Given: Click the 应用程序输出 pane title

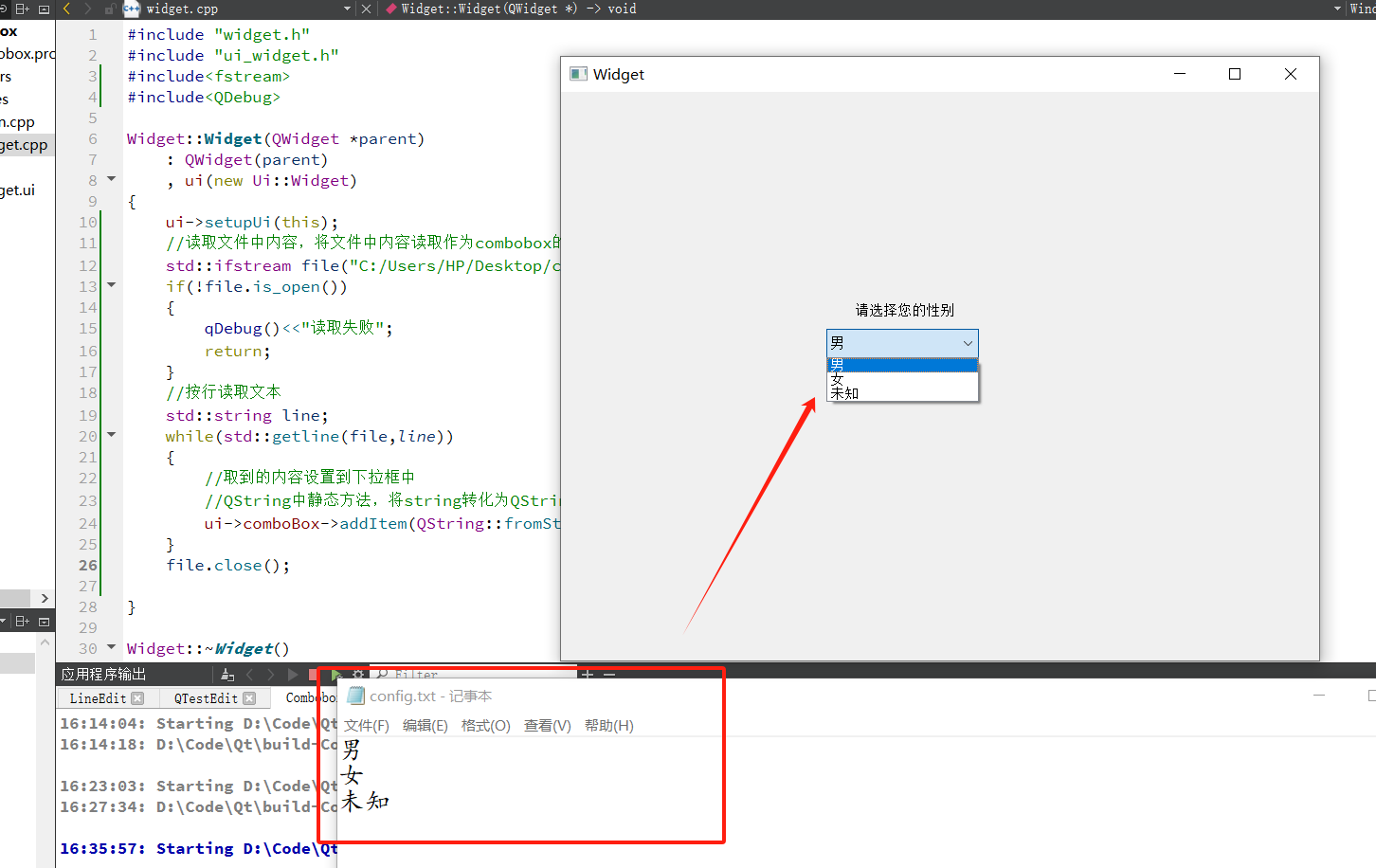Looking at the screenshot, I should point(104,675).
